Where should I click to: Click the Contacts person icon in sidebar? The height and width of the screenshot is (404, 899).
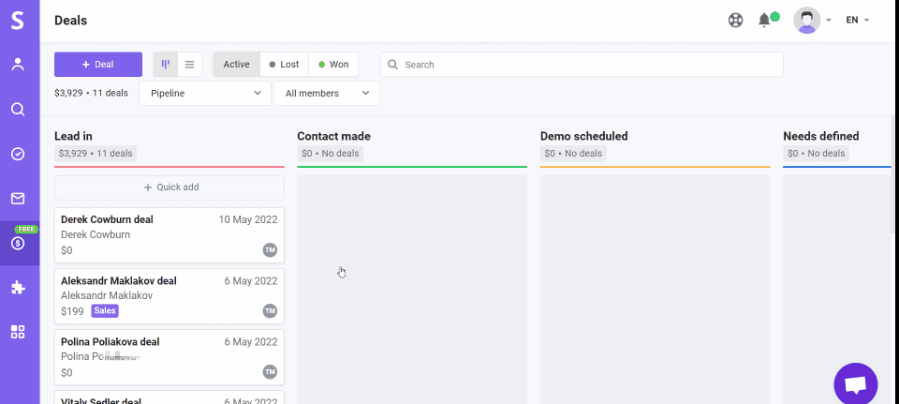coord(18,65)
